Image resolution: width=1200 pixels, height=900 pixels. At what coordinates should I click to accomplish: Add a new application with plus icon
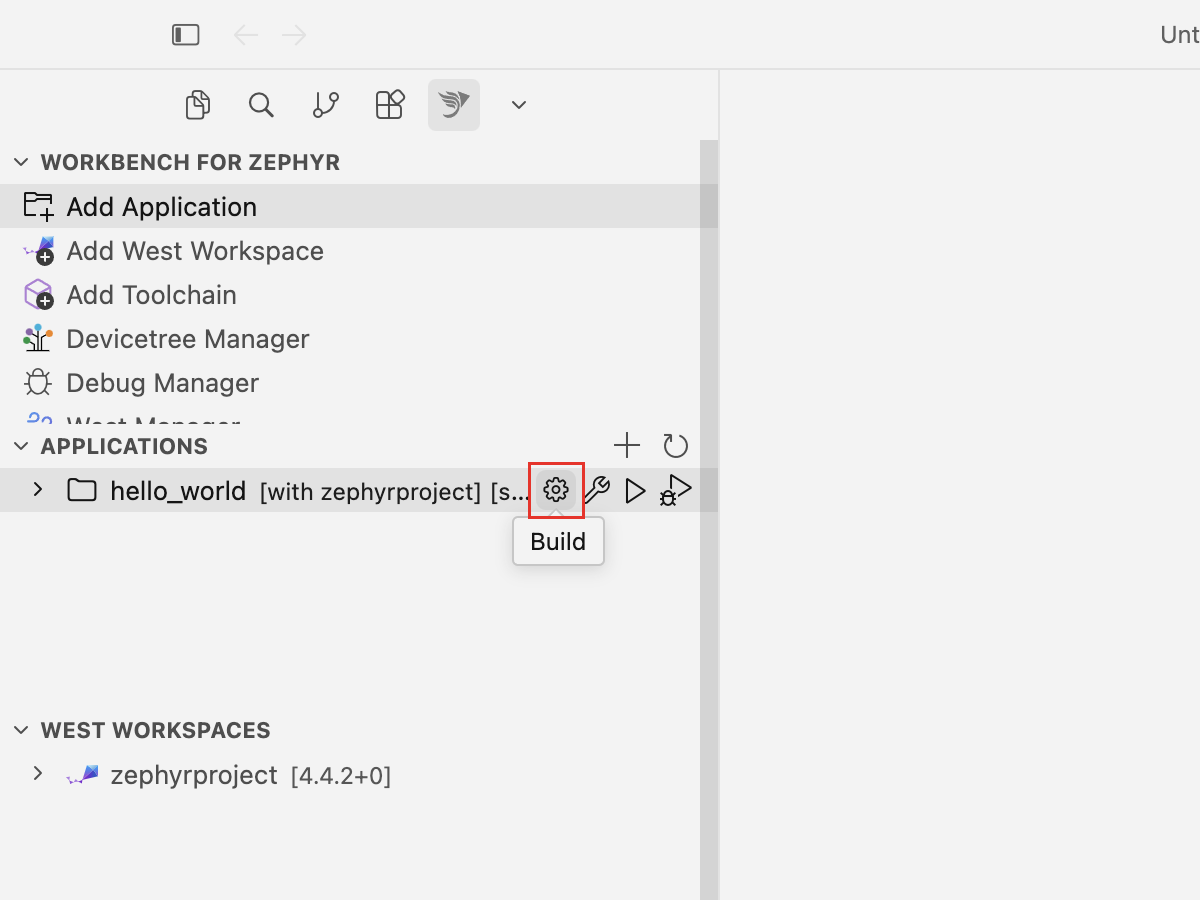pos(627,446)
